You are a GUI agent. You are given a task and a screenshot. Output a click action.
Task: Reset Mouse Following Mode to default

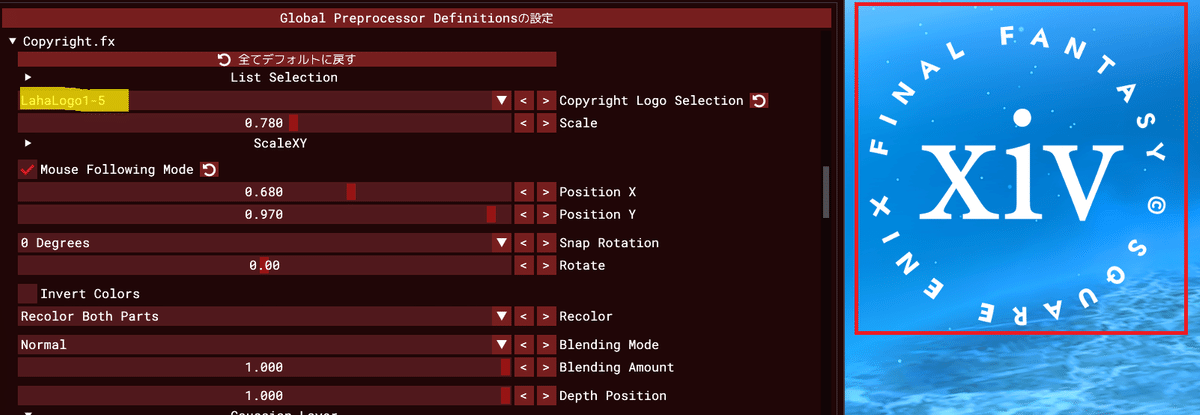(209, 170)
